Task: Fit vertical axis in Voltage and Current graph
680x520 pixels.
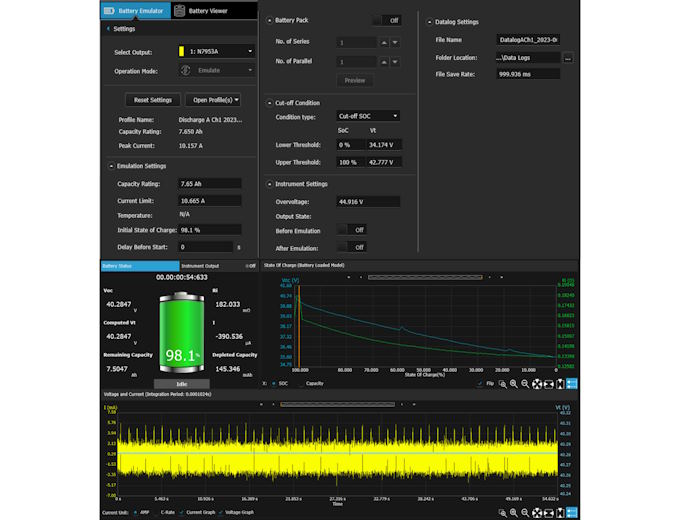Action: pos(560,513)
